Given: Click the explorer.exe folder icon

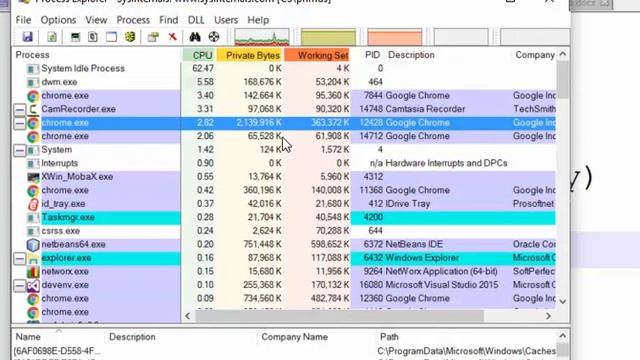Looking at the screenshot, I should pyautogui.click(x=33, y=258).
